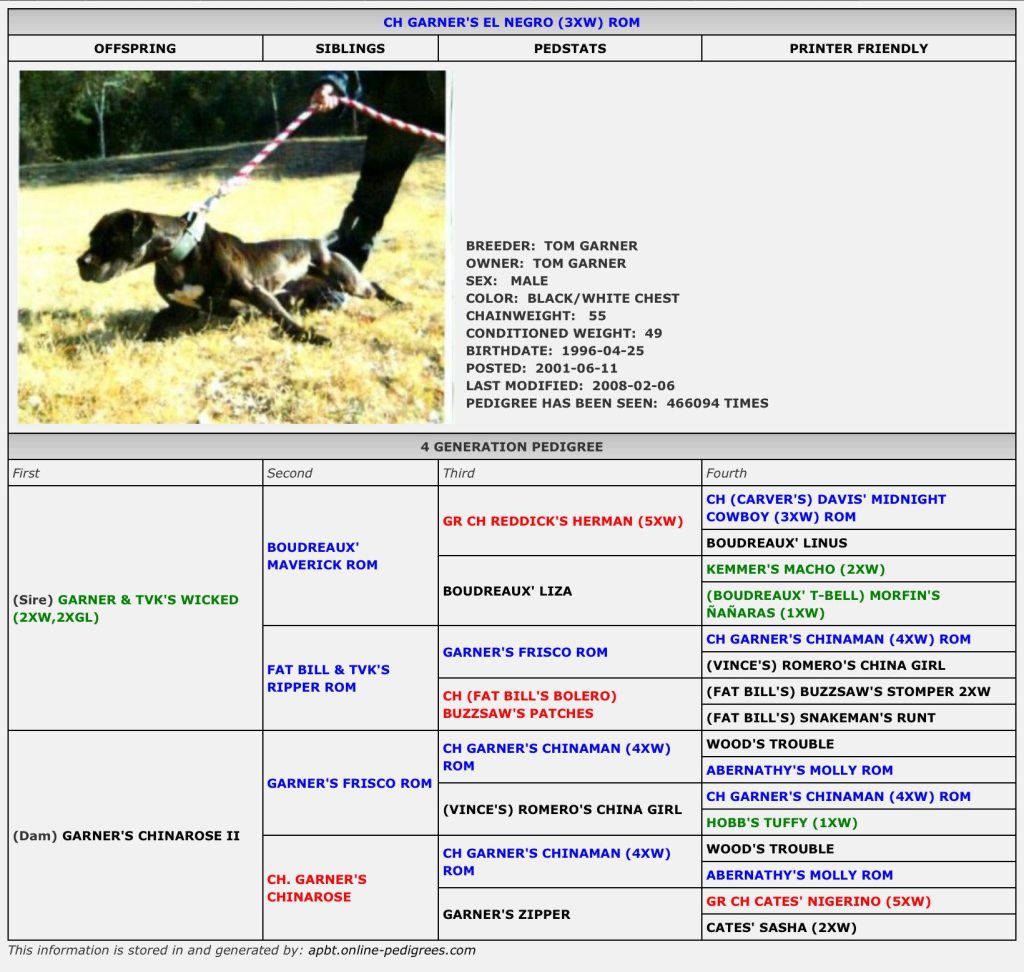Open the PEDSTATS tab
Viewport: 1024px width, 972px height.
coord(569,48)
